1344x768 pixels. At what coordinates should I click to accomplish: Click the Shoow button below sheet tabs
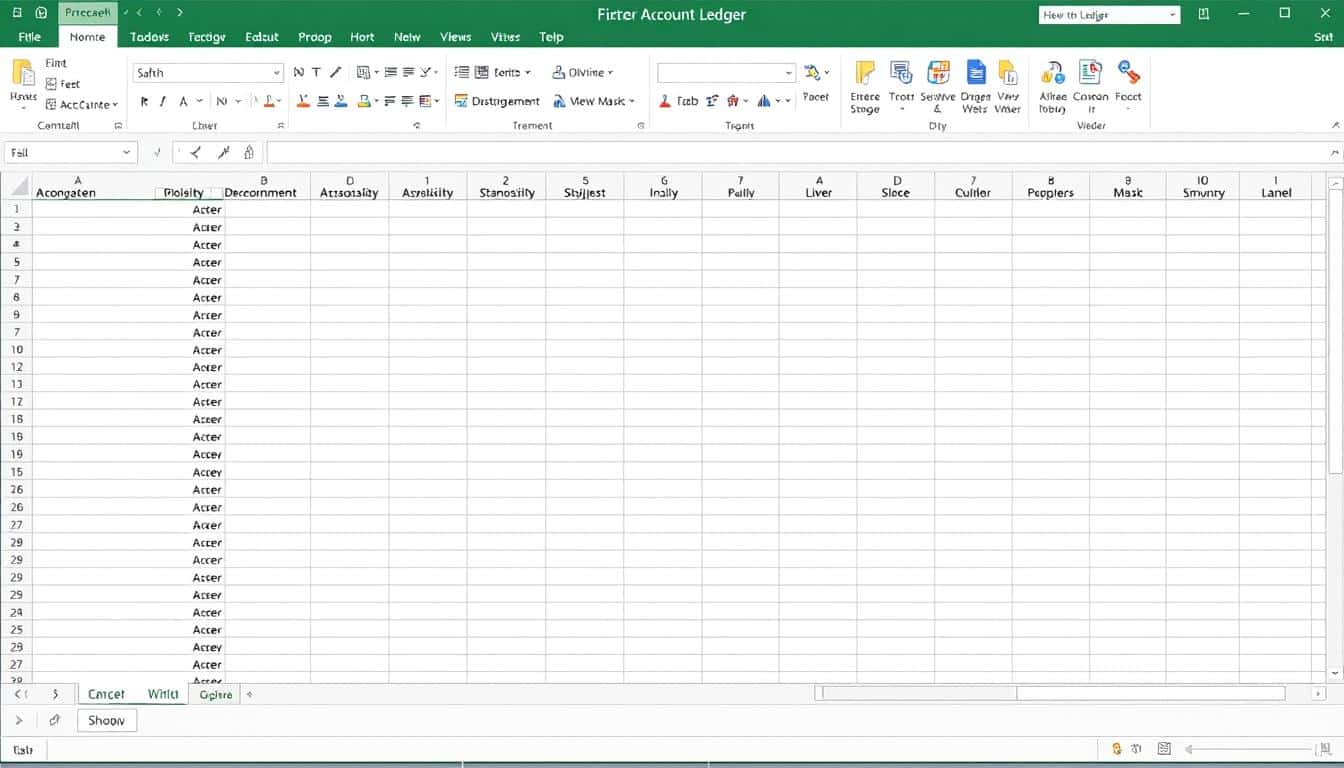point(106,720)
